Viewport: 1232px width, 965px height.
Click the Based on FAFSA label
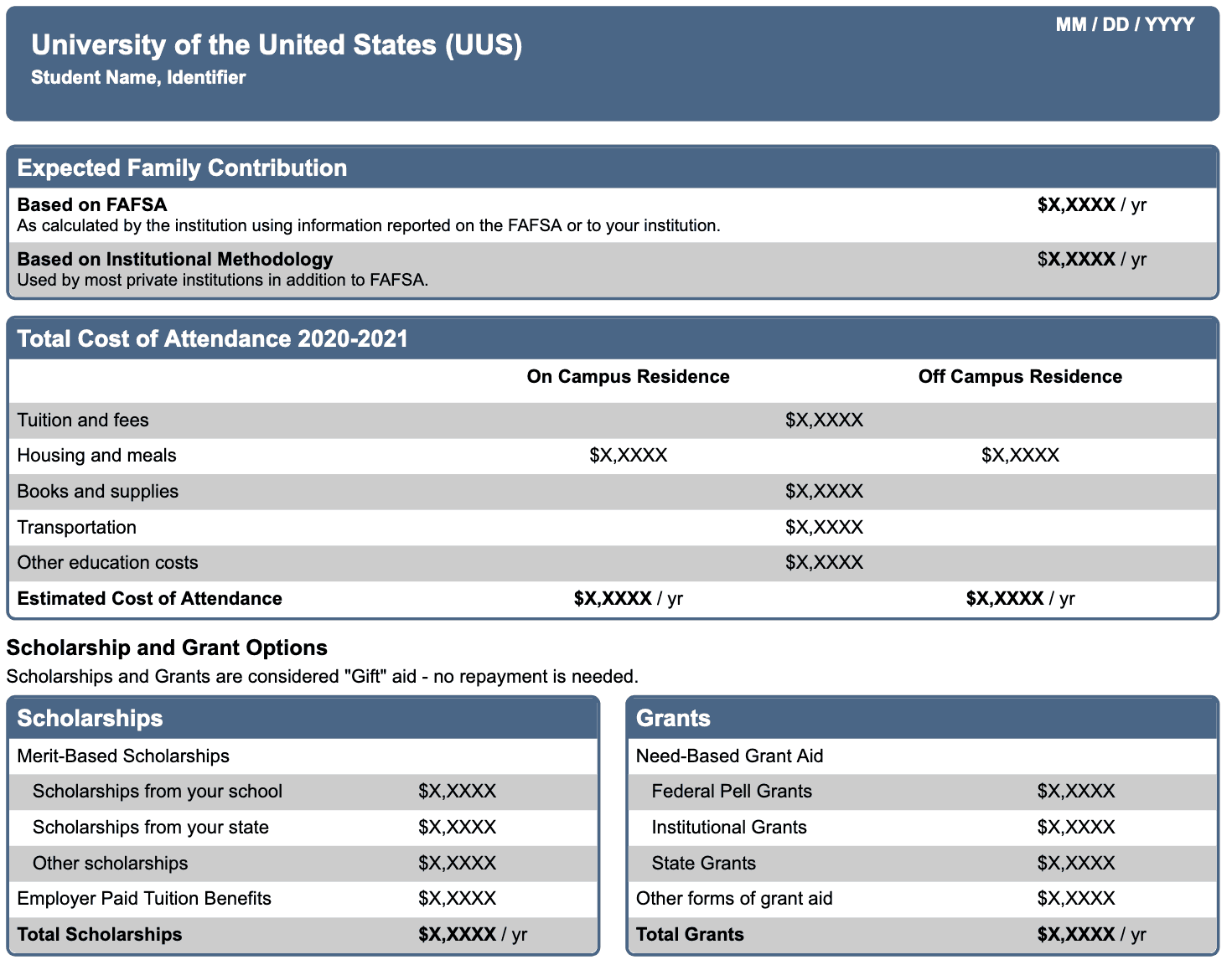pos(92,204)
